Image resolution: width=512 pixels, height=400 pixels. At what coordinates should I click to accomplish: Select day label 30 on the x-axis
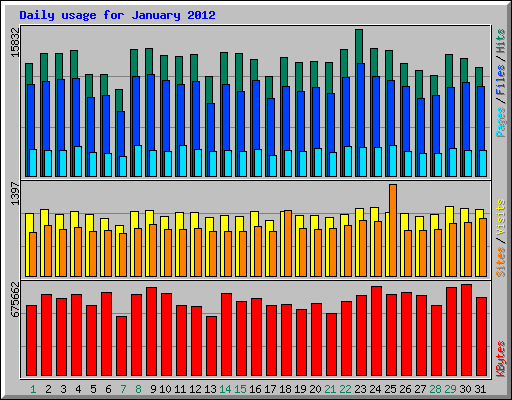coord(465,389)
